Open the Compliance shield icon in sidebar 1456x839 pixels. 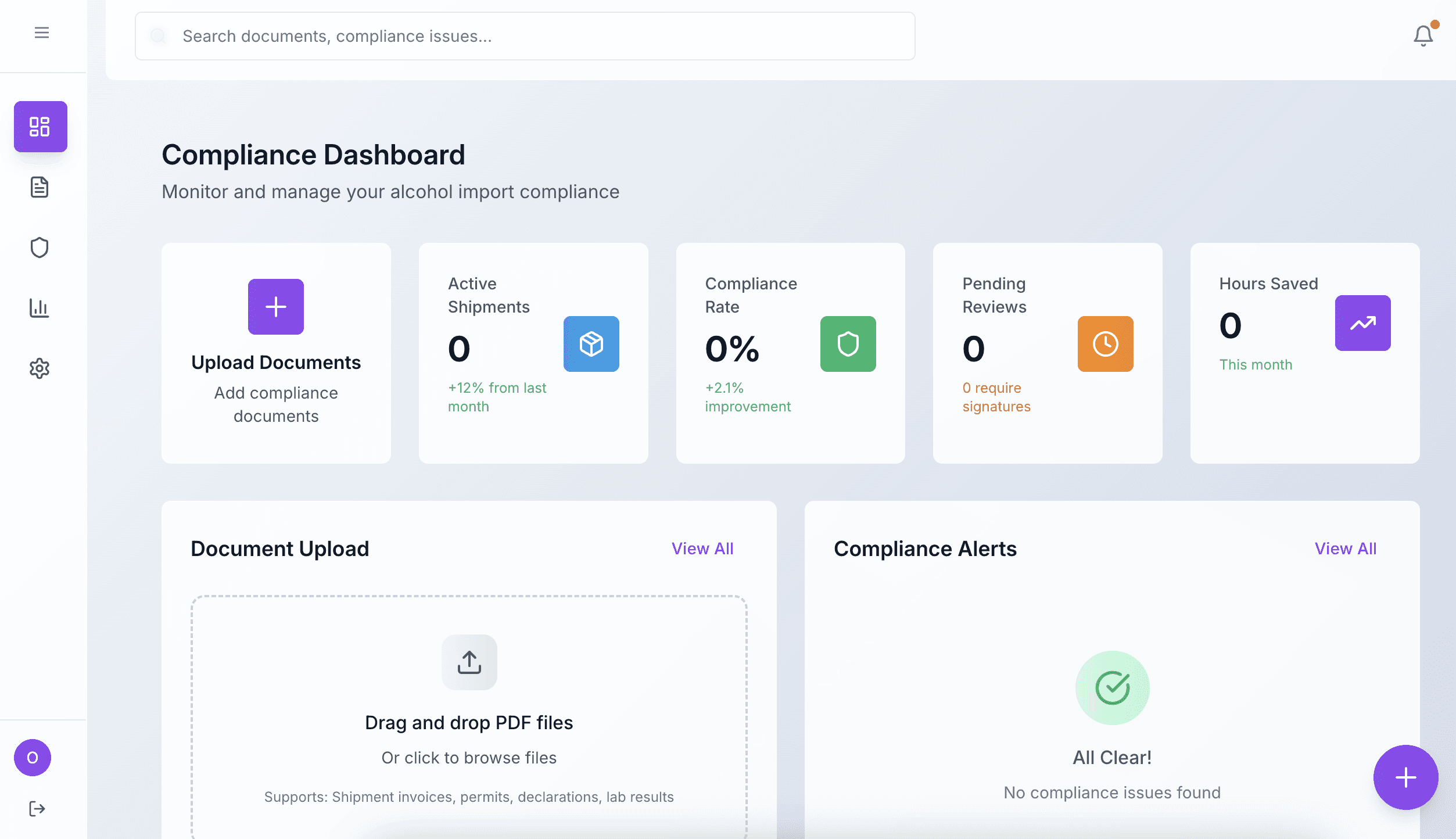coord(40,248)
